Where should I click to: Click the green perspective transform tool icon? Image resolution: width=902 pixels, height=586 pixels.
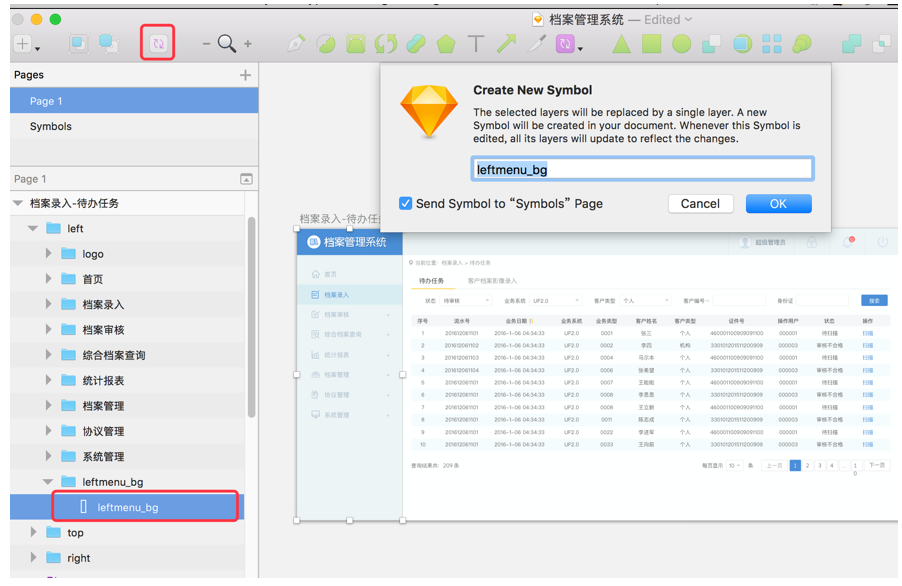[356, 44]
